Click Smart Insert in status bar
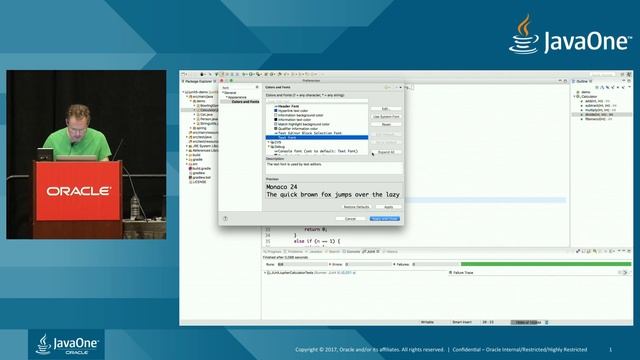 462,322
